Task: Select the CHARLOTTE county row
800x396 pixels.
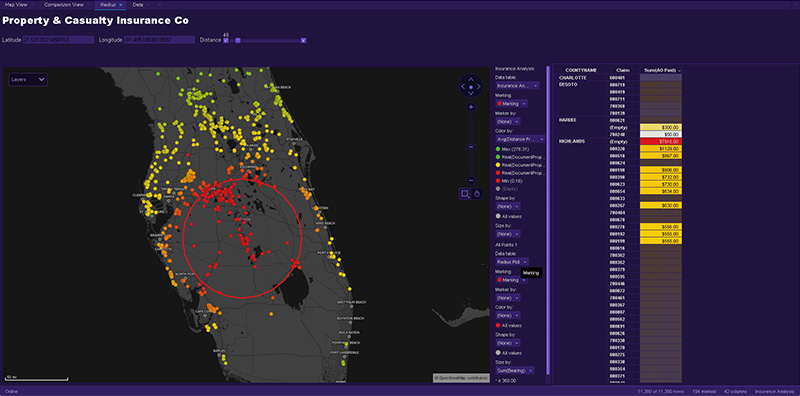Action: click(x=572, y=78)
